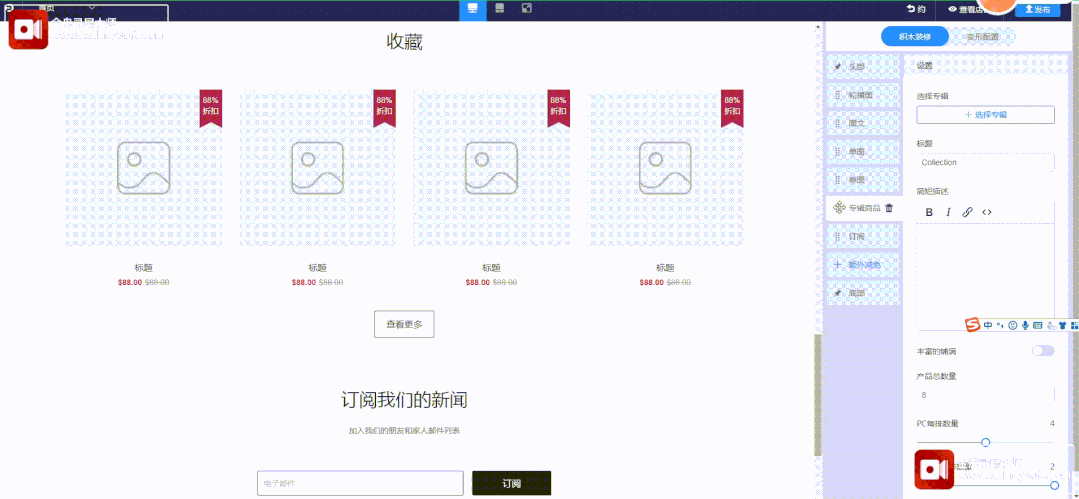Screen dimensions: 1079x499
Task: Open fullscreen preview icon in top bar
Action: [526, 8]
